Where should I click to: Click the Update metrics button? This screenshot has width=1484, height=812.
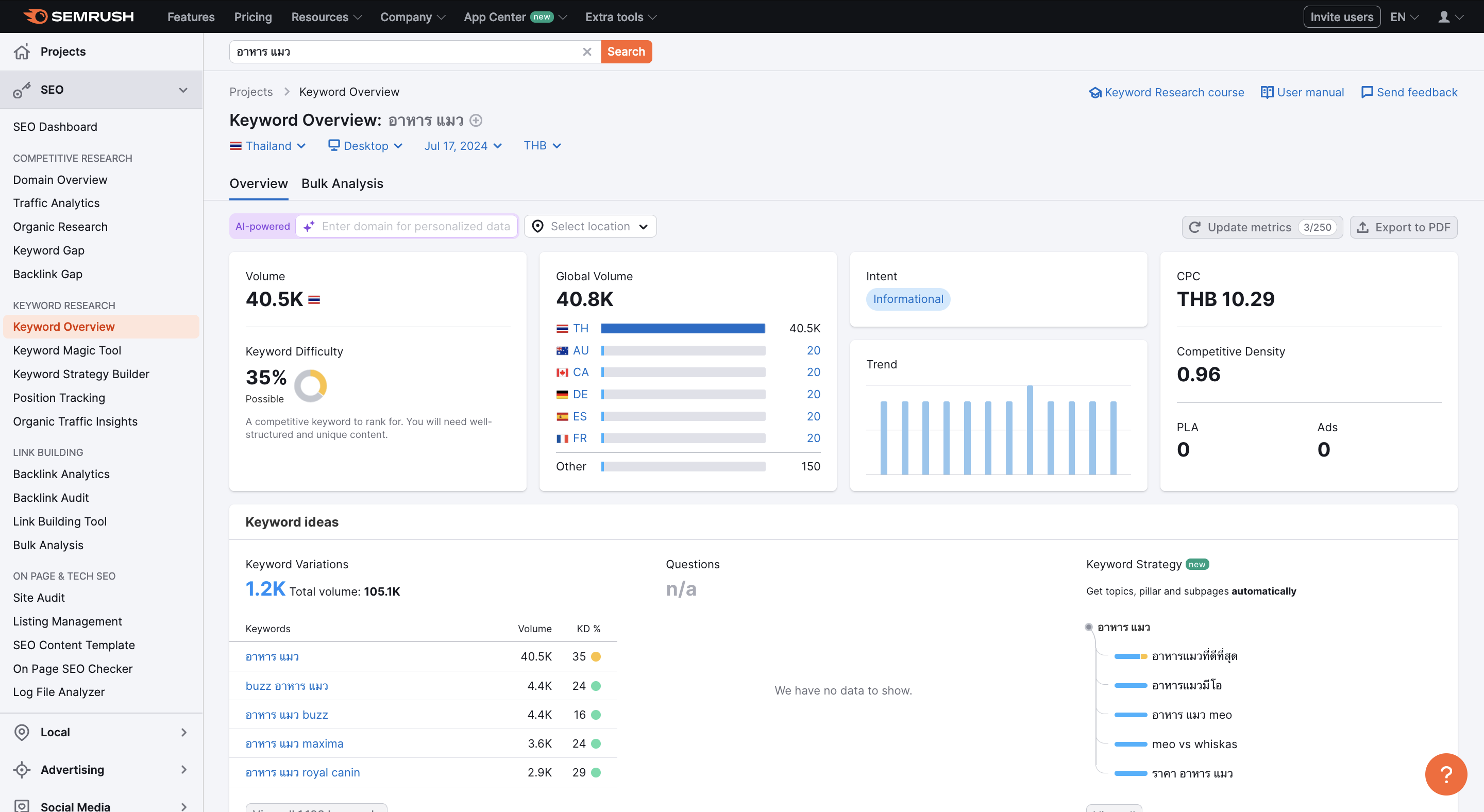click(1262, 227)
